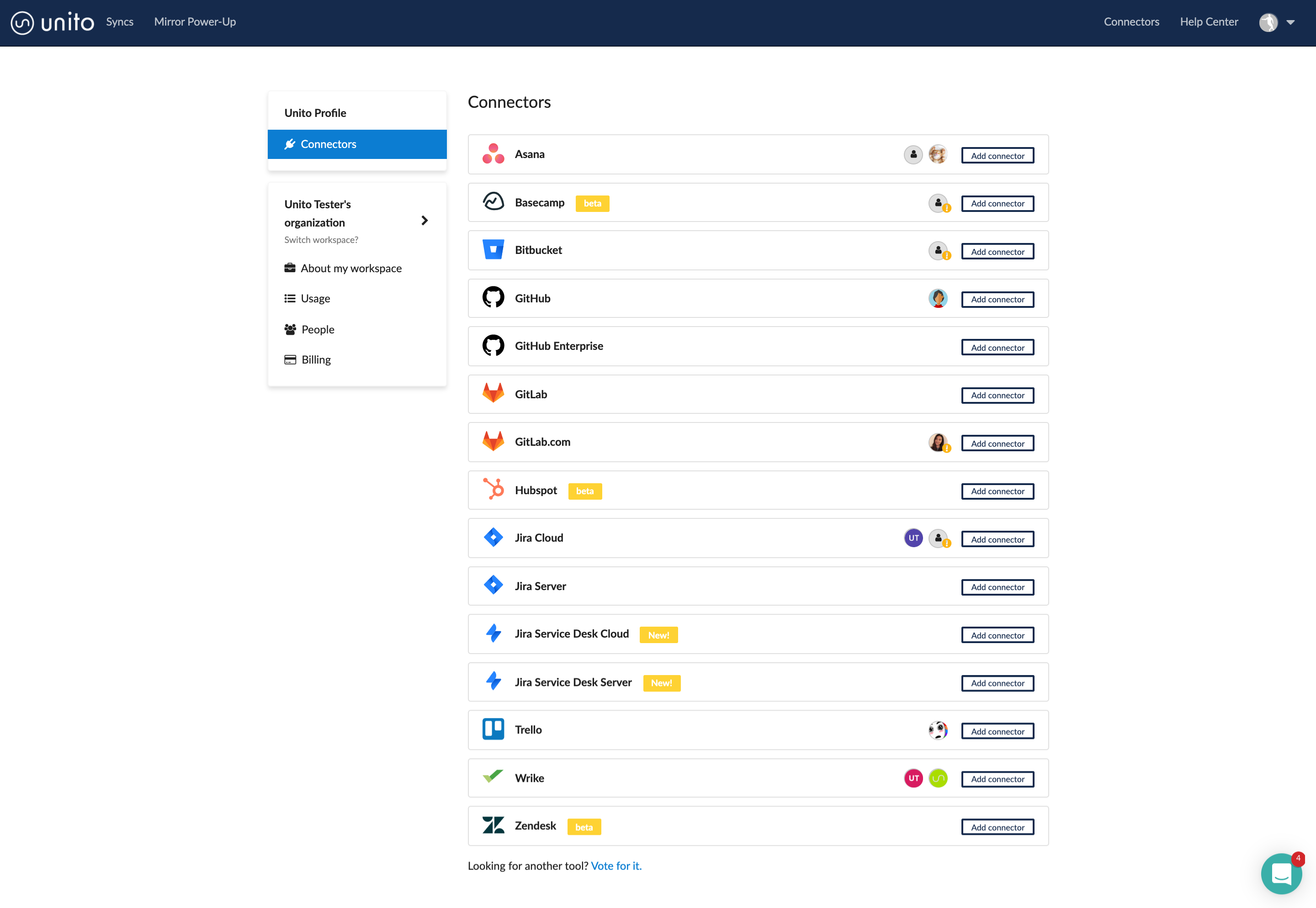
Task: Click the green Unito avatar on Wrike row
Action: [938, 778]
